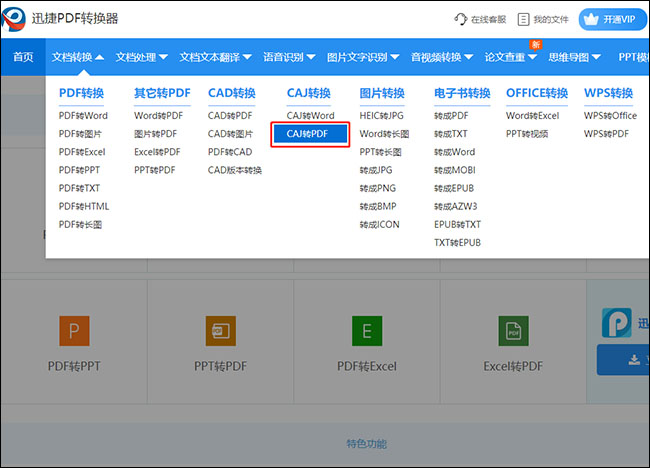Image resolution: width=650 pixels, height=468 pixels.
Task: Click the blue download button
Action: [623, 360]
